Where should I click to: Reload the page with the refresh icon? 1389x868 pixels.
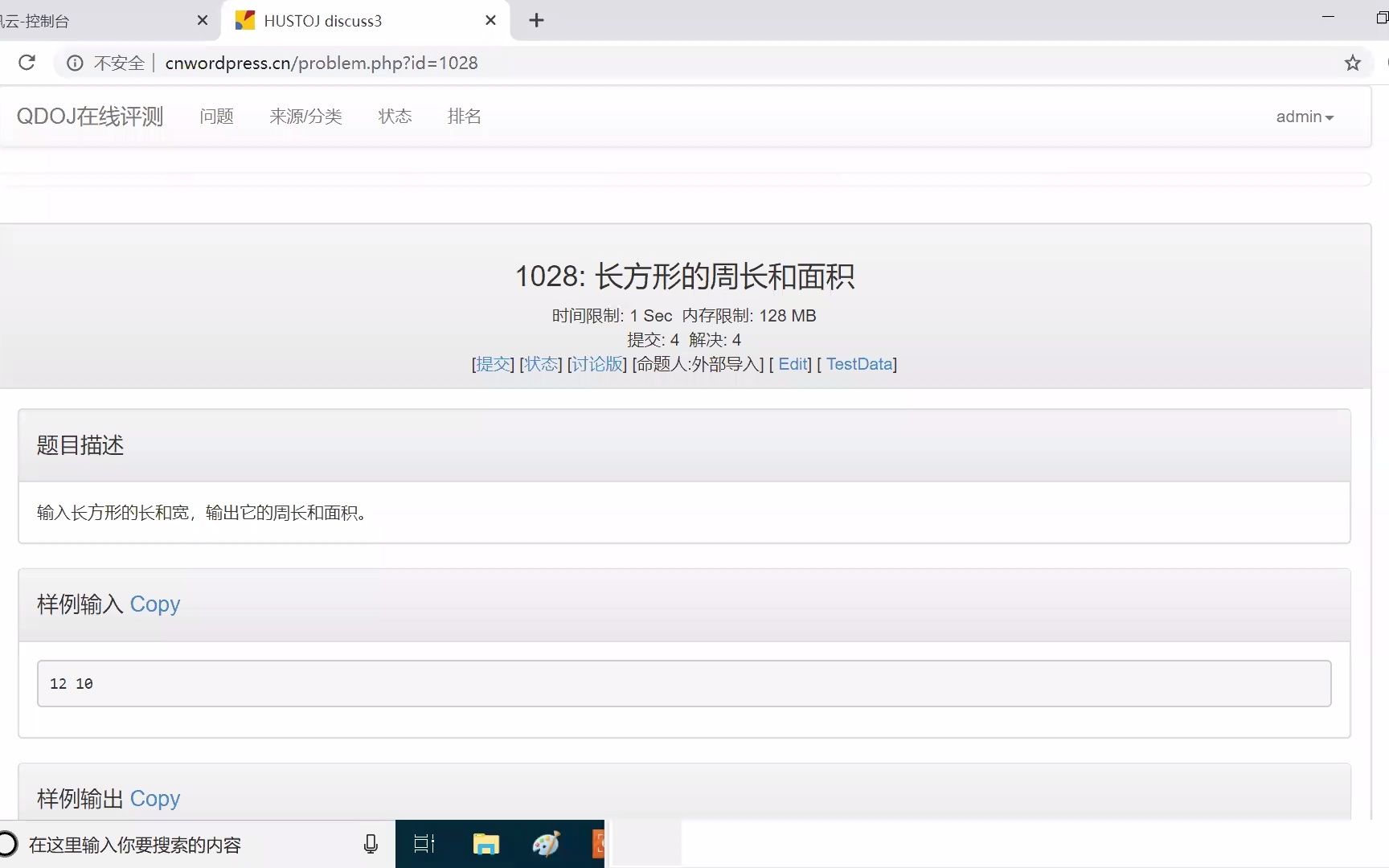(27, 63)
